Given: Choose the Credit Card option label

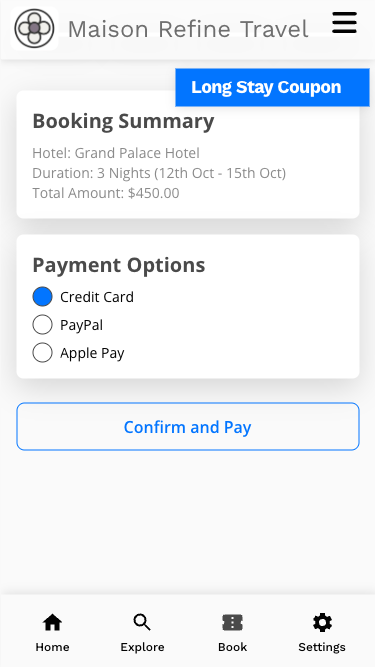Looking at the screenshot, I should 97,297.
